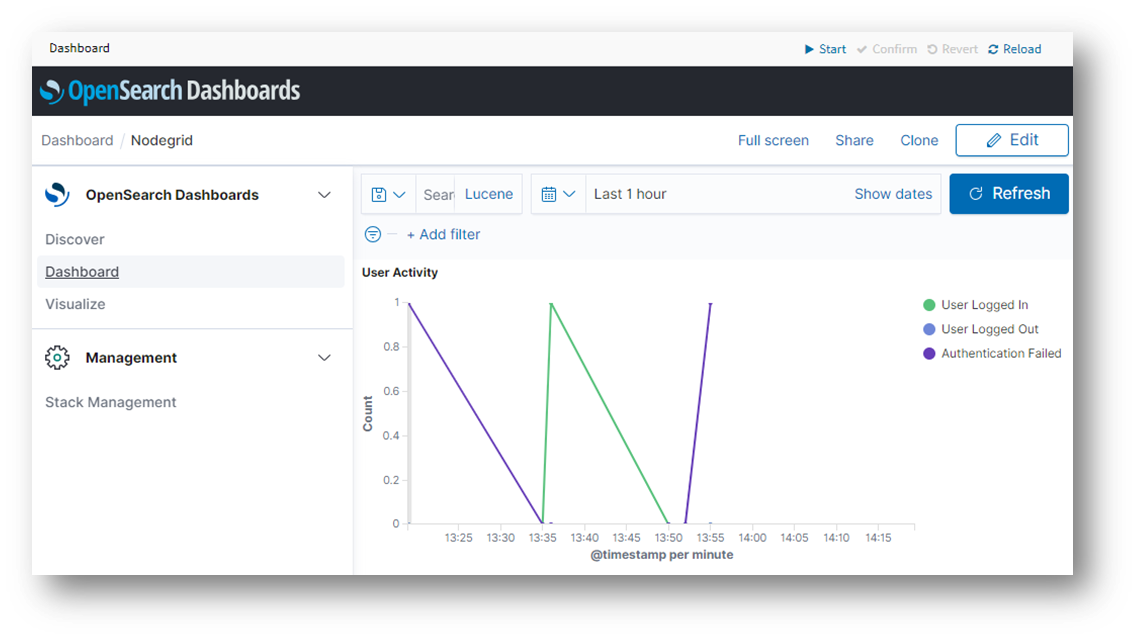The width and height of the screenshot is (1138, 640).
Task: Open the calendar quick time menu
Action: click(558, 194)
